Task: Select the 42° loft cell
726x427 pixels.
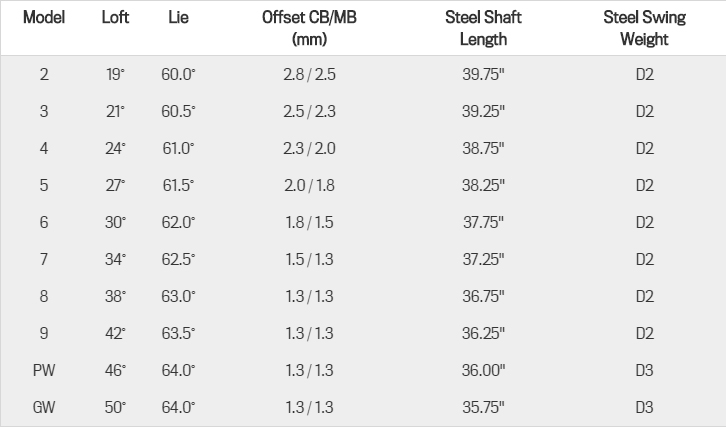Action: coord(115,333)
